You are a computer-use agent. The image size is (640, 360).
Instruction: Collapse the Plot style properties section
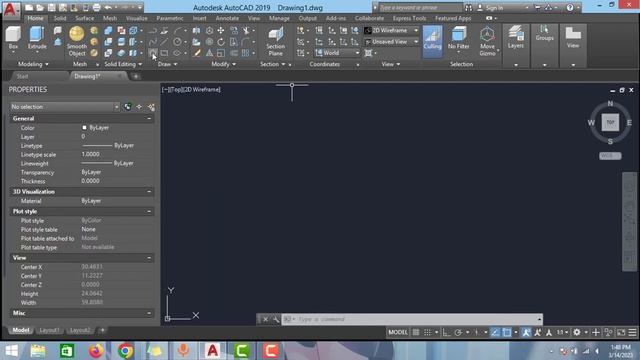coord(149,211)
